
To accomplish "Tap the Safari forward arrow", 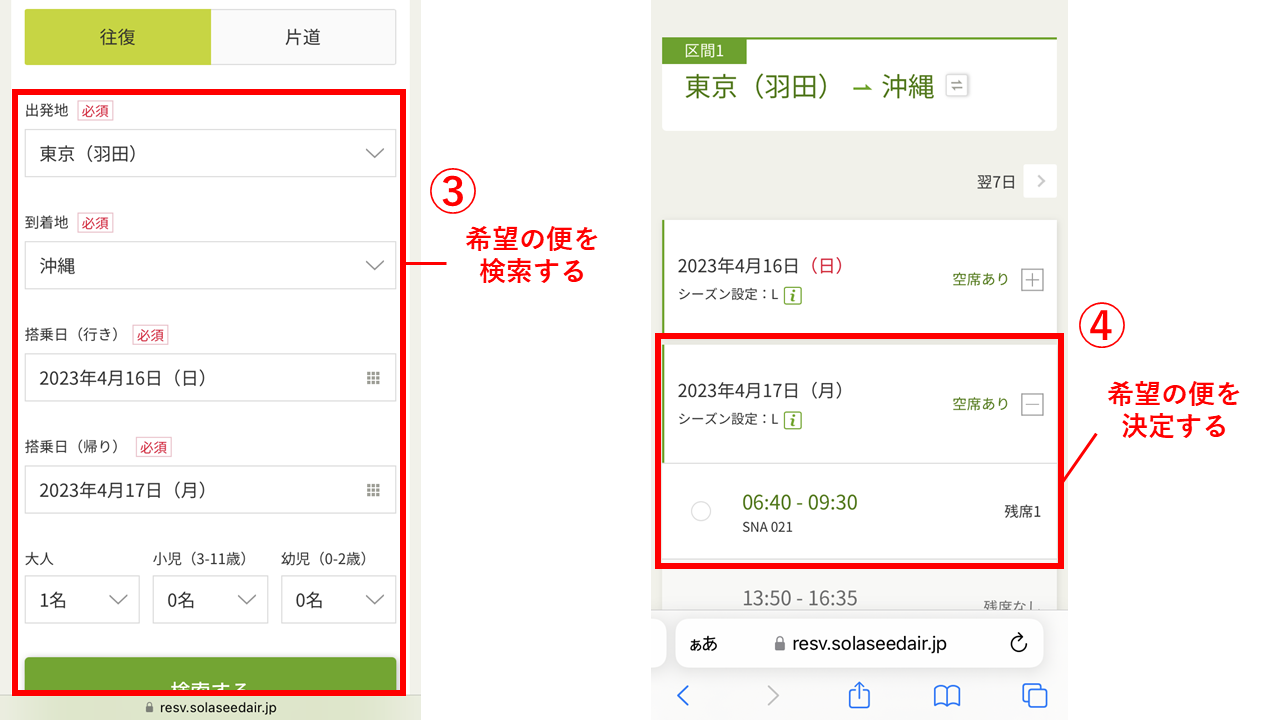I will tap(772, 695).
